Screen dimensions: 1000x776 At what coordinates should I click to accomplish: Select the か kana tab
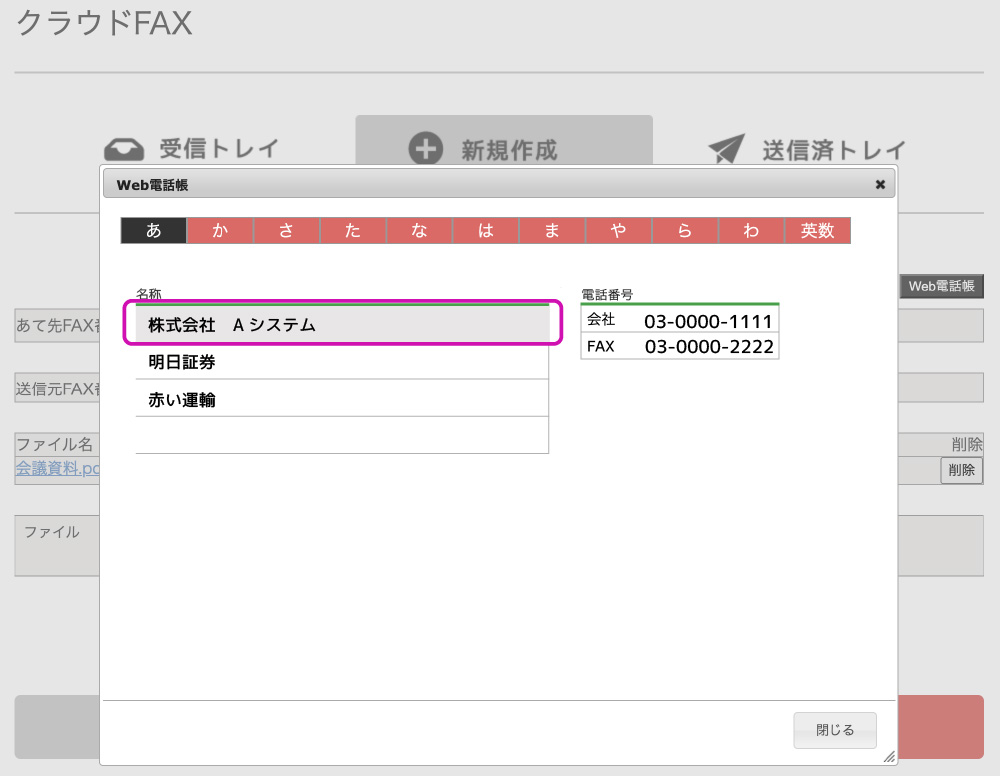220,230
